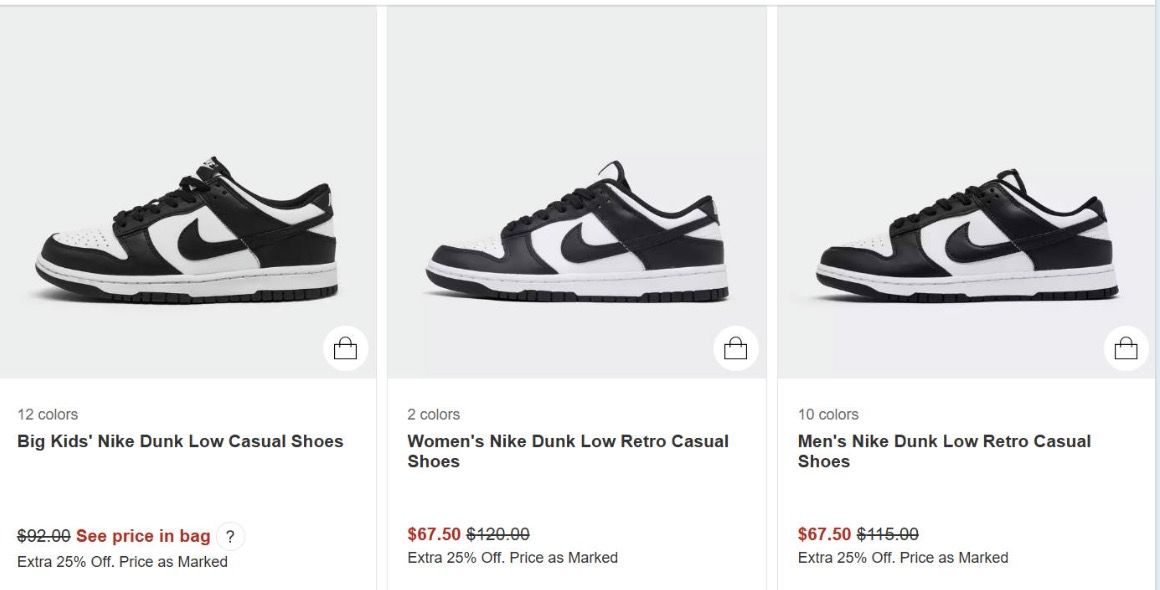This screenshot has width=1160, height=590.
Task: Click 2 colors under the Women's shoe
Action: coord(434,413)
